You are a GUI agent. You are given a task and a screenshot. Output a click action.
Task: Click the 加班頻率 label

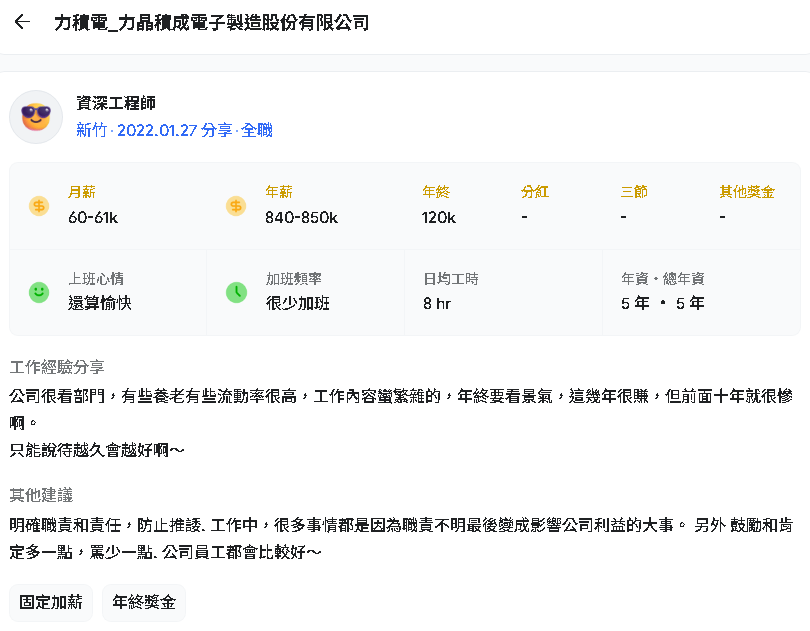pos(293,279)
